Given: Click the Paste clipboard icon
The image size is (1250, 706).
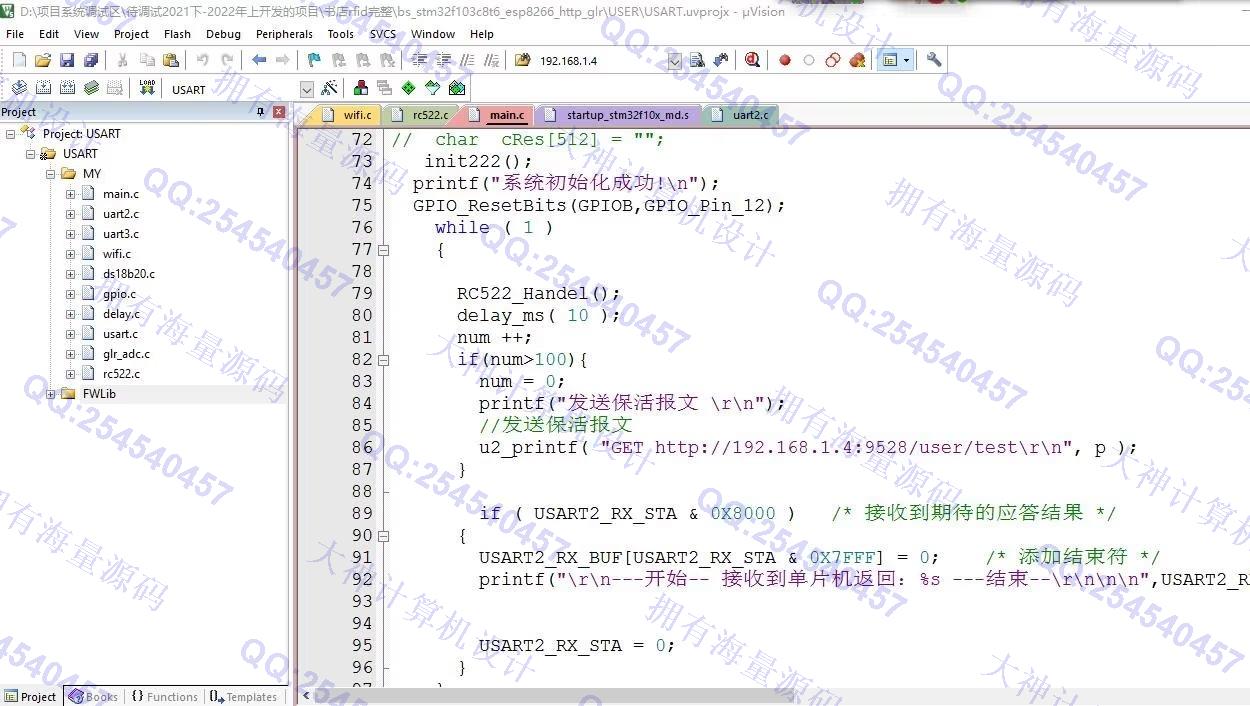Looking at the screenshot, I should (x=170, y=60).
